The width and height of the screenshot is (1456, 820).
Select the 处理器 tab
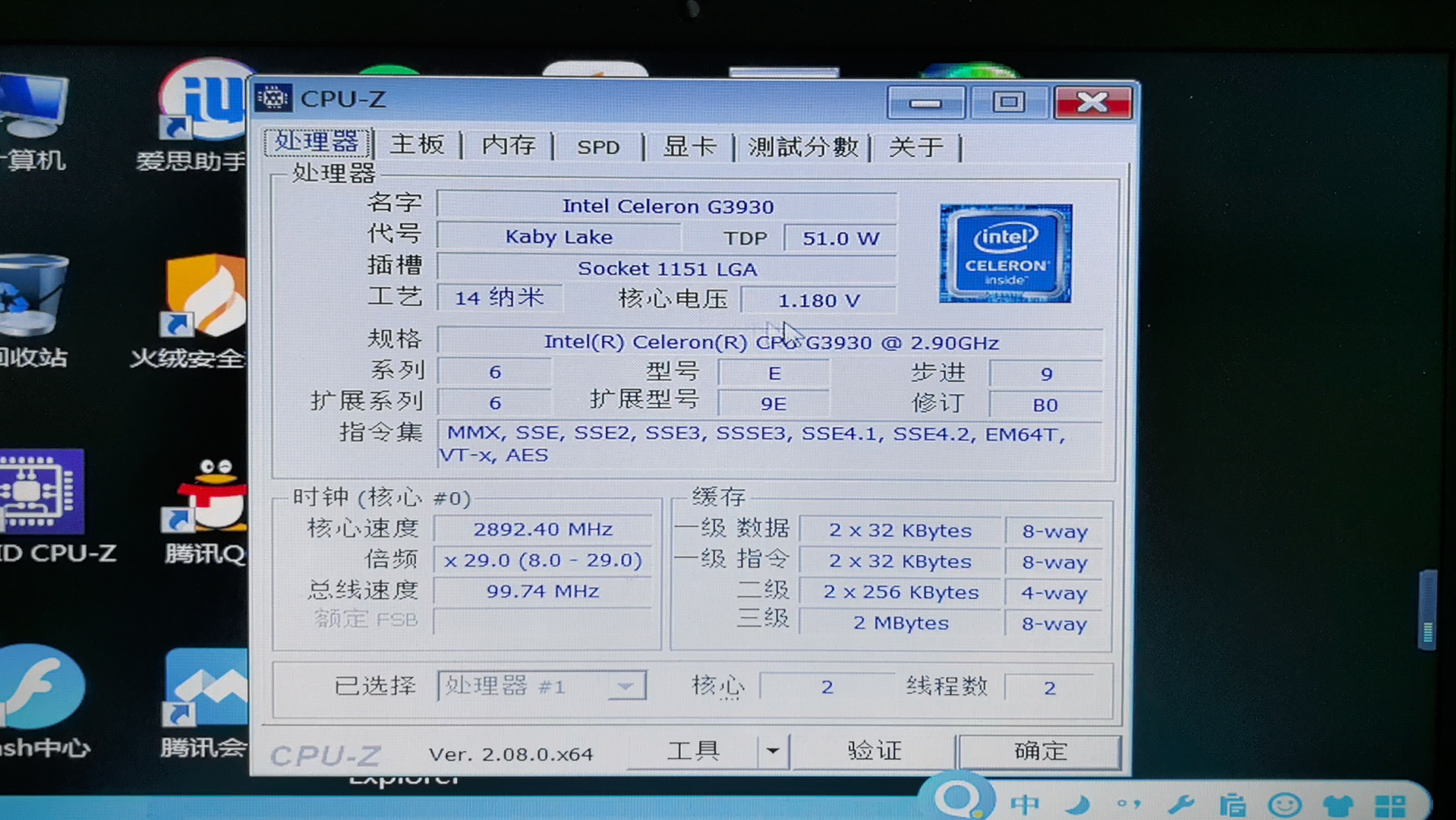click(x=317, y=142)
